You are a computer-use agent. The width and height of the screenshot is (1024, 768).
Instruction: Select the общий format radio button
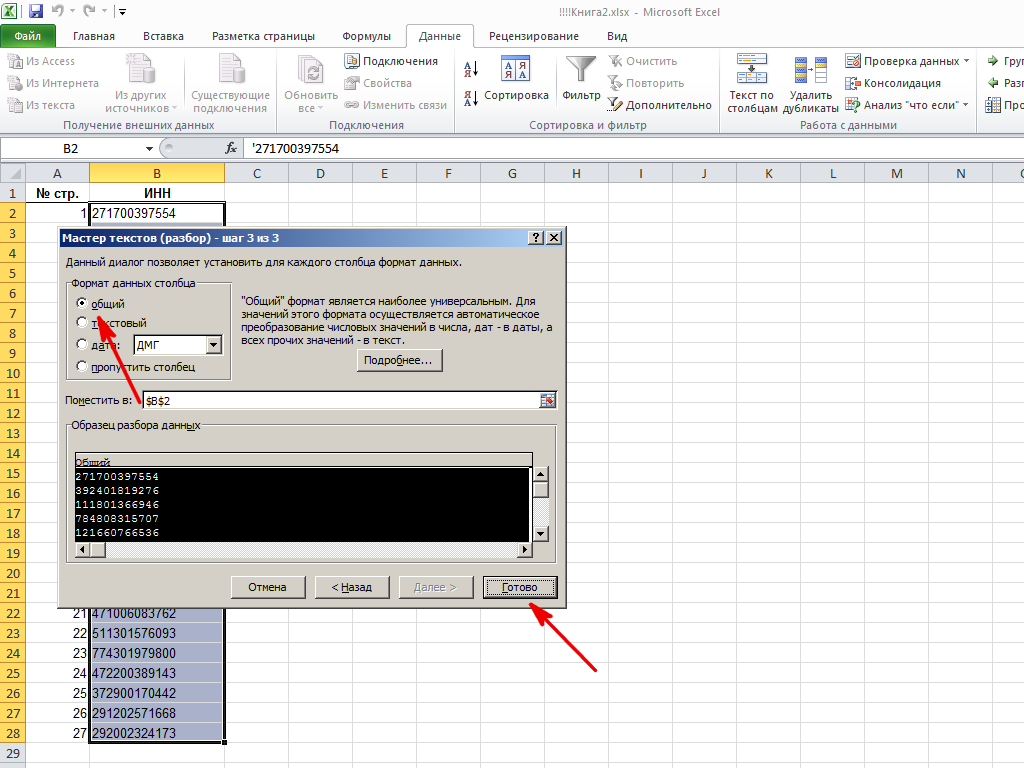coord(82,303)
